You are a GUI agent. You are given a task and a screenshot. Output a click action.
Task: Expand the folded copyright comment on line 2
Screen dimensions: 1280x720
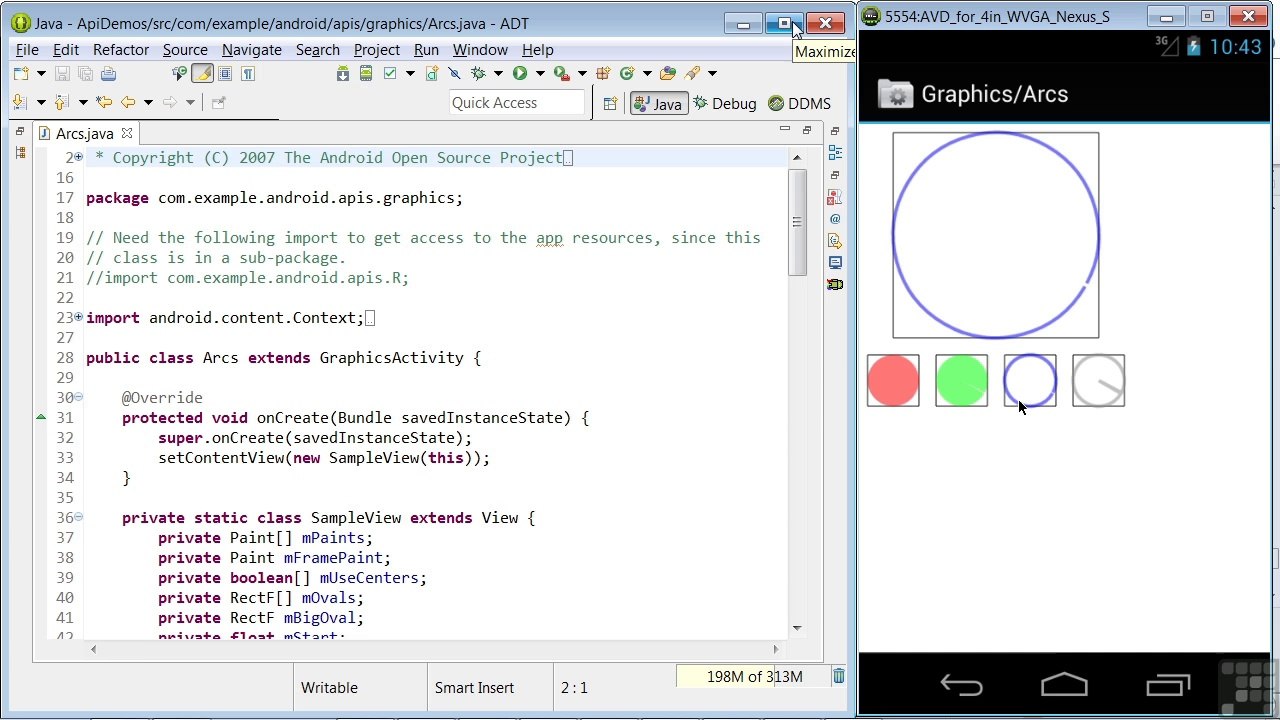[x=78, y=157]
